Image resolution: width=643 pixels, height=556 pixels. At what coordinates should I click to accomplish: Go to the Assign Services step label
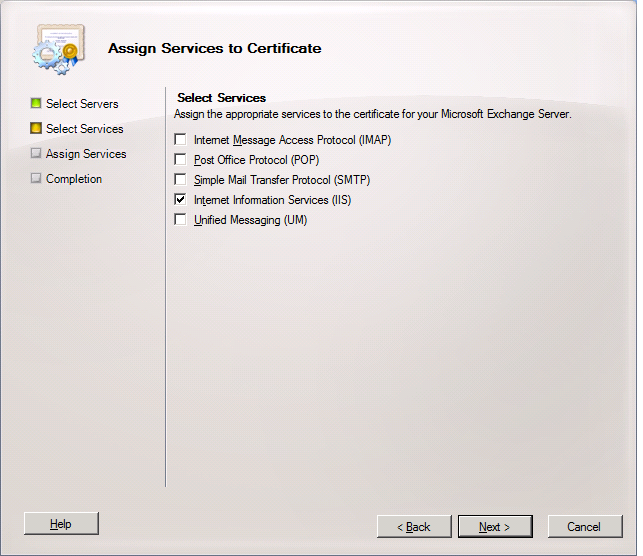click(86, 154)
